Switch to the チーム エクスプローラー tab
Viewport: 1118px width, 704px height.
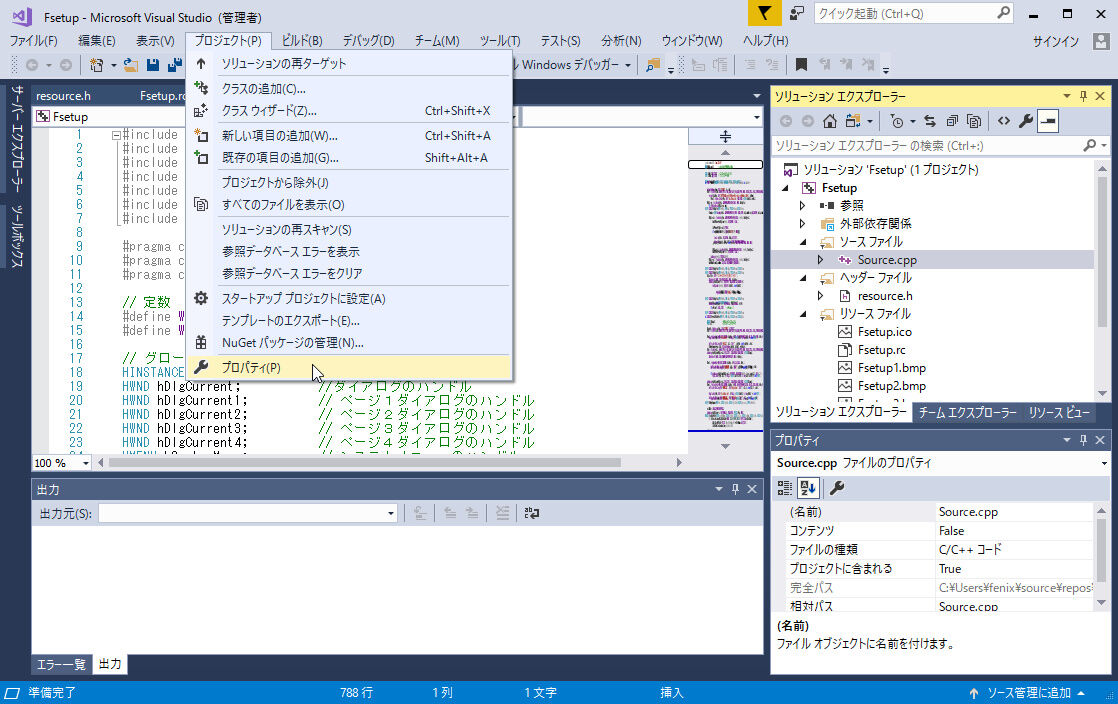point(968,412)
